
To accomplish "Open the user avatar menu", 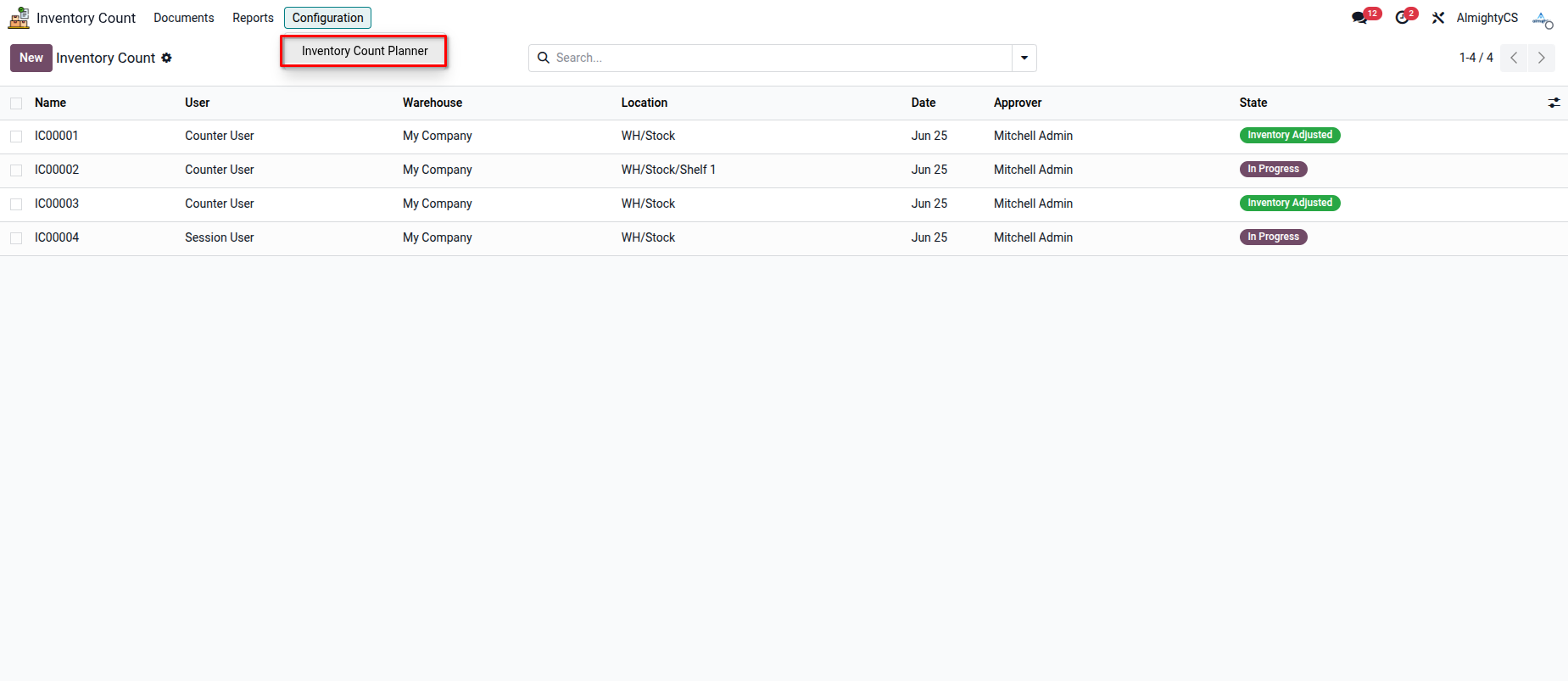I will [x=1543, y=19].
